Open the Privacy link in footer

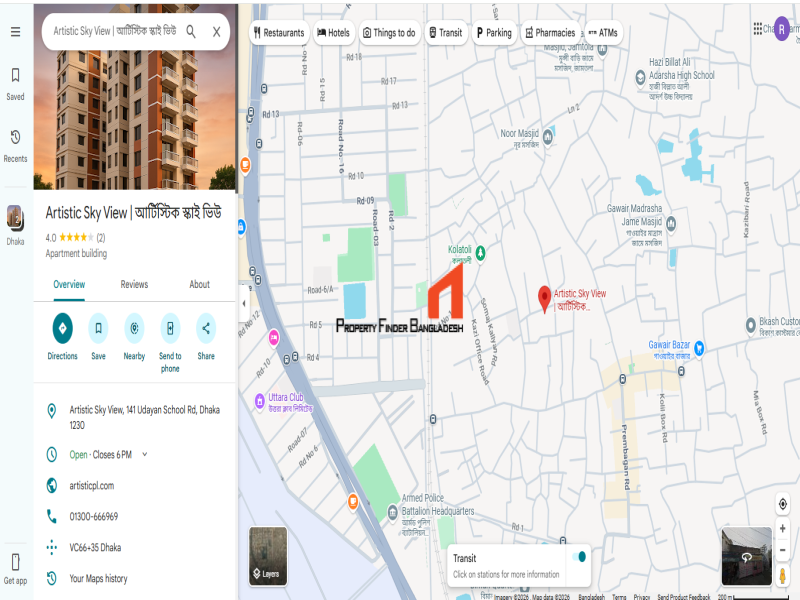coord(642,596)
